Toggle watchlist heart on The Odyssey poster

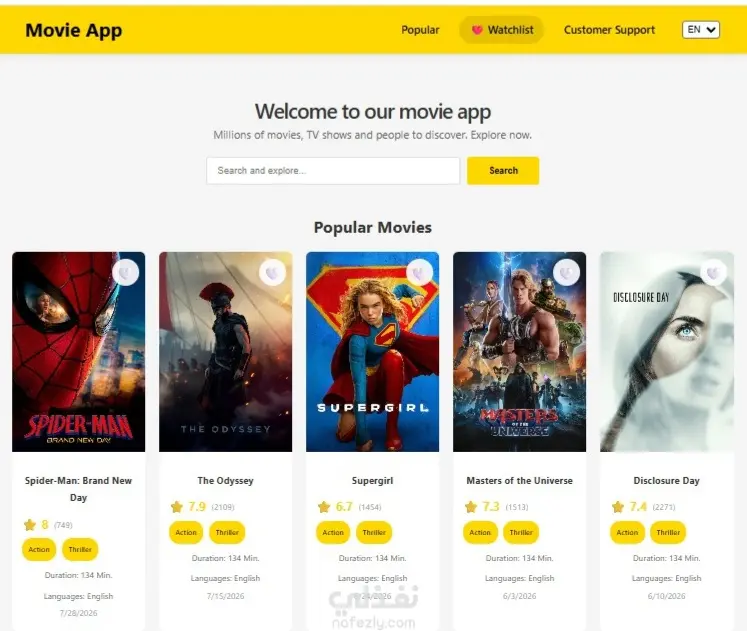(x=273, y=273)
